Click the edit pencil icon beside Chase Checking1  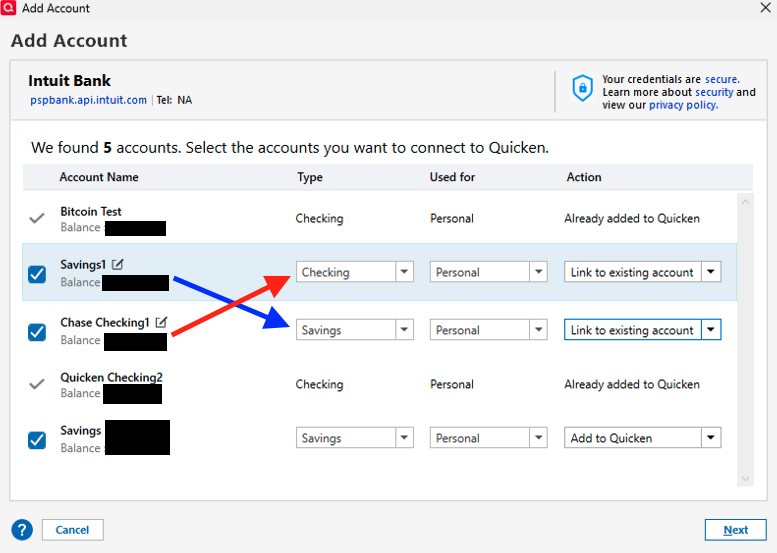coord(161,322)
